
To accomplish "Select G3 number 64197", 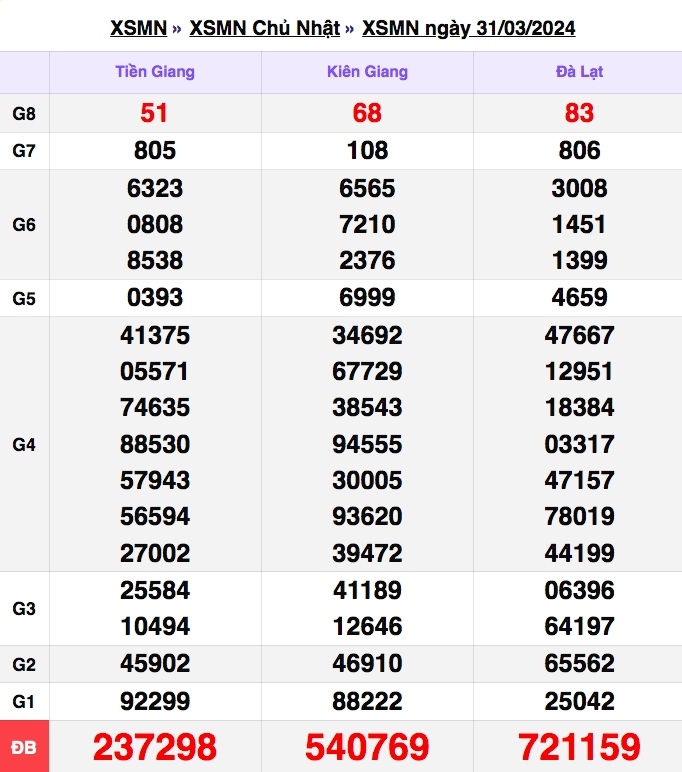I will (x=579, y=627).
